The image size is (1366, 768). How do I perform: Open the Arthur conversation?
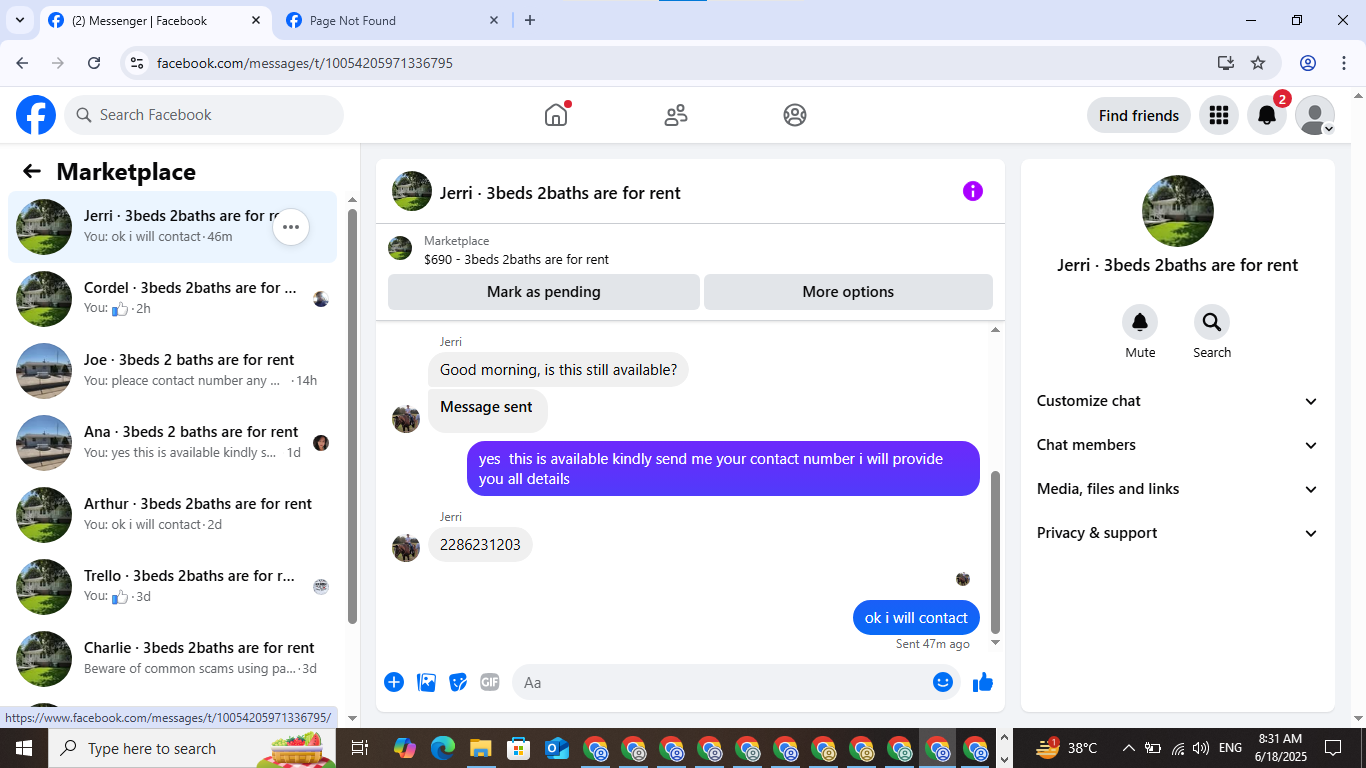(x=172, y=515)
